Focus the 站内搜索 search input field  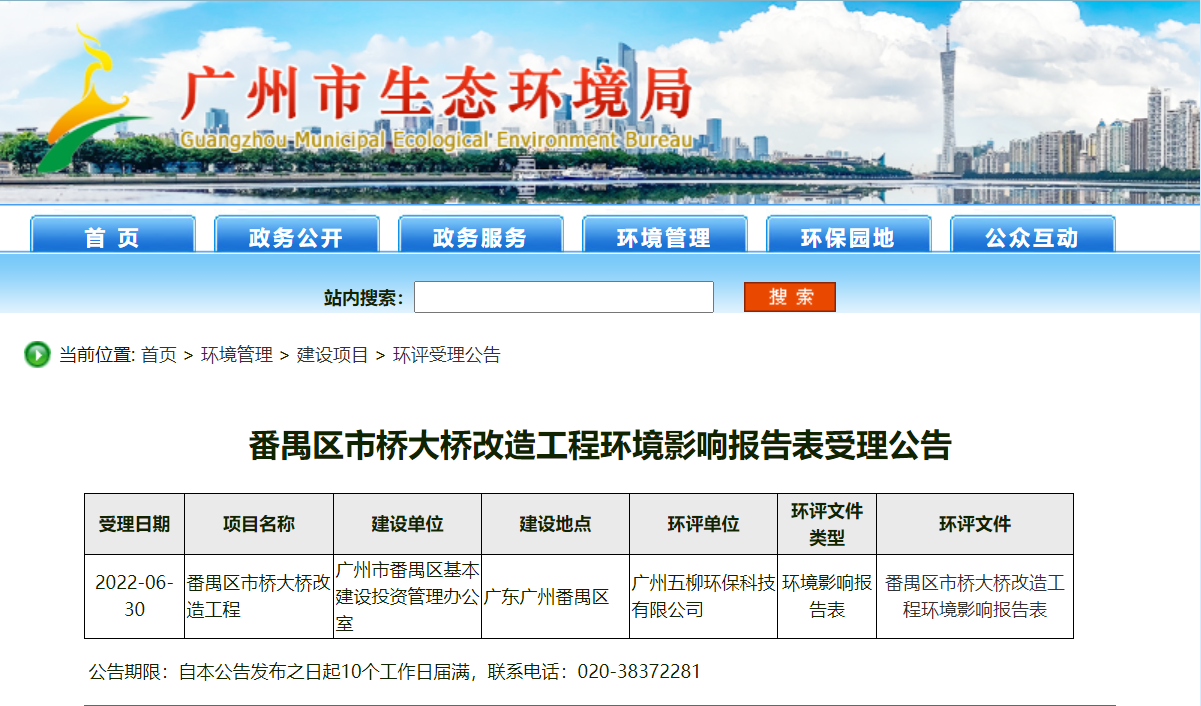pyautogui.click(x=563, y=297)
